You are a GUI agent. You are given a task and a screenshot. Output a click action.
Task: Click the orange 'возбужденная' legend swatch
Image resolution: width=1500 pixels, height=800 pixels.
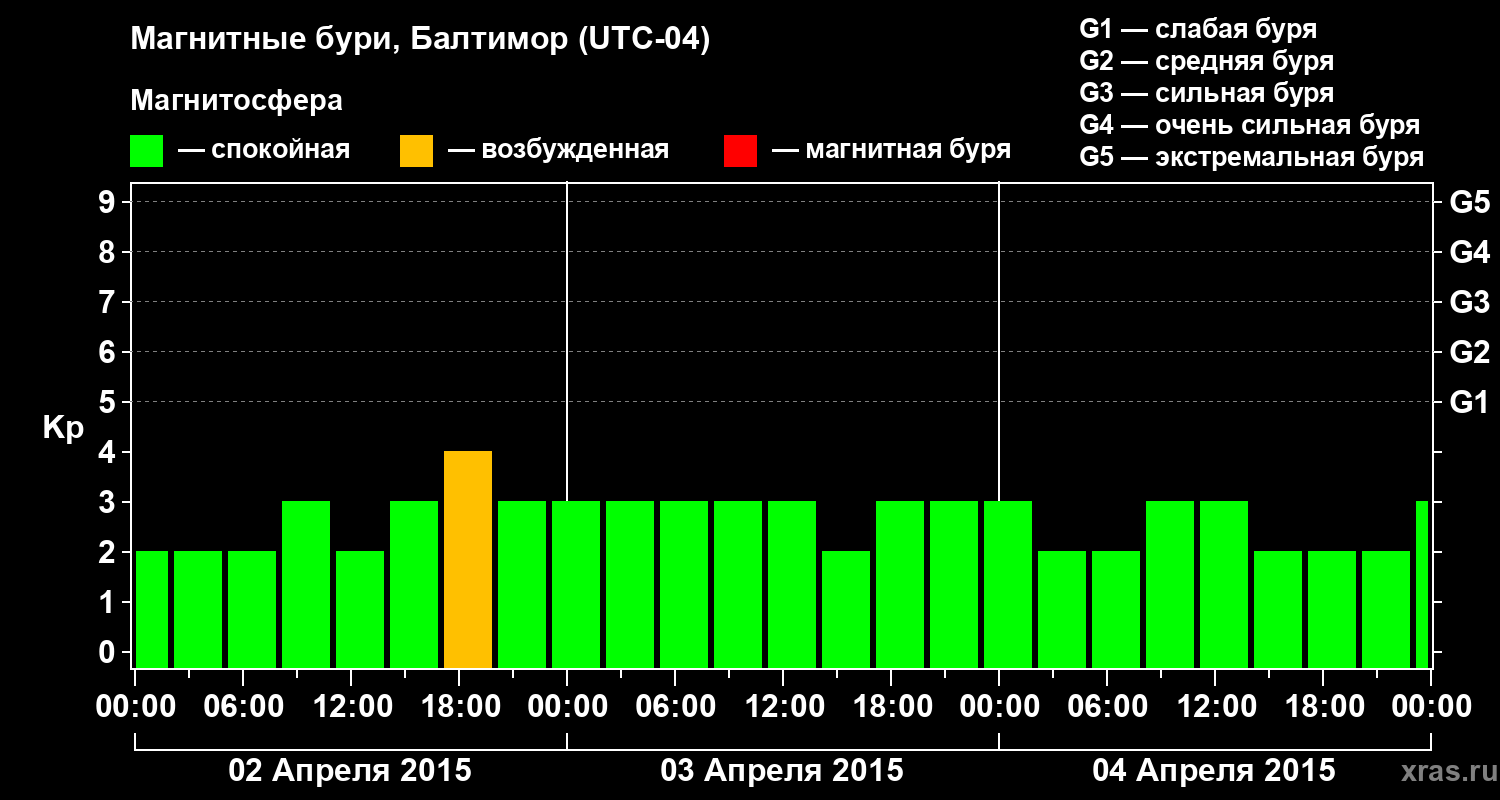point(416,151)
